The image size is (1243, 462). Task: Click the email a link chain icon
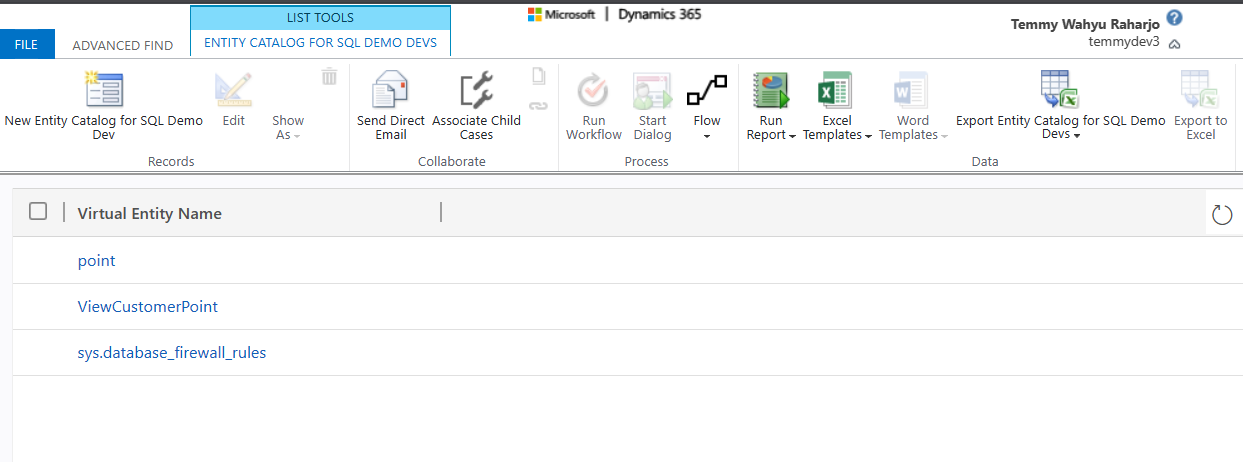coord(539,104)
